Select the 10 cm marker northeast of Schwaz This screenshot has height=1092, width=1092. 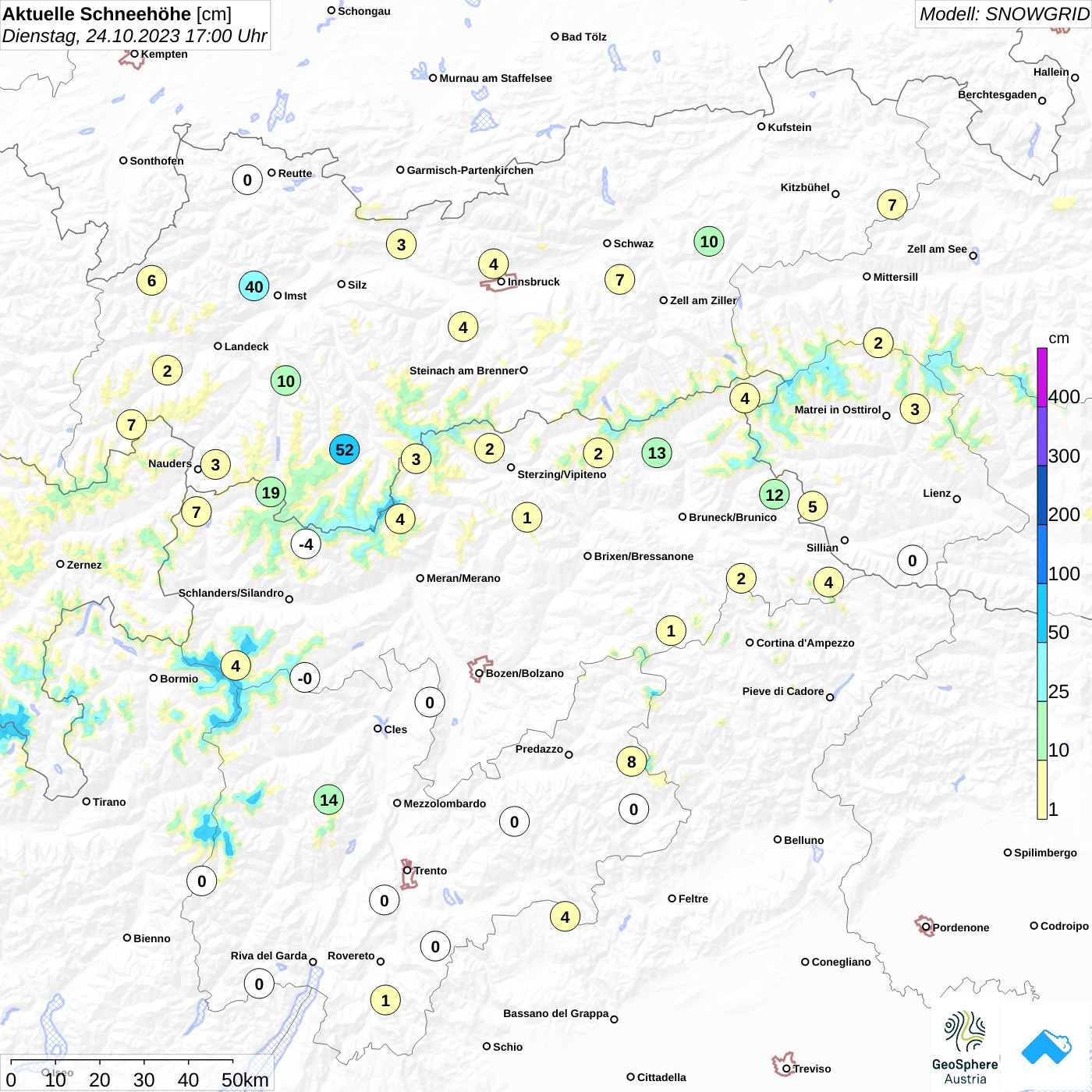(x=709, y=242)
